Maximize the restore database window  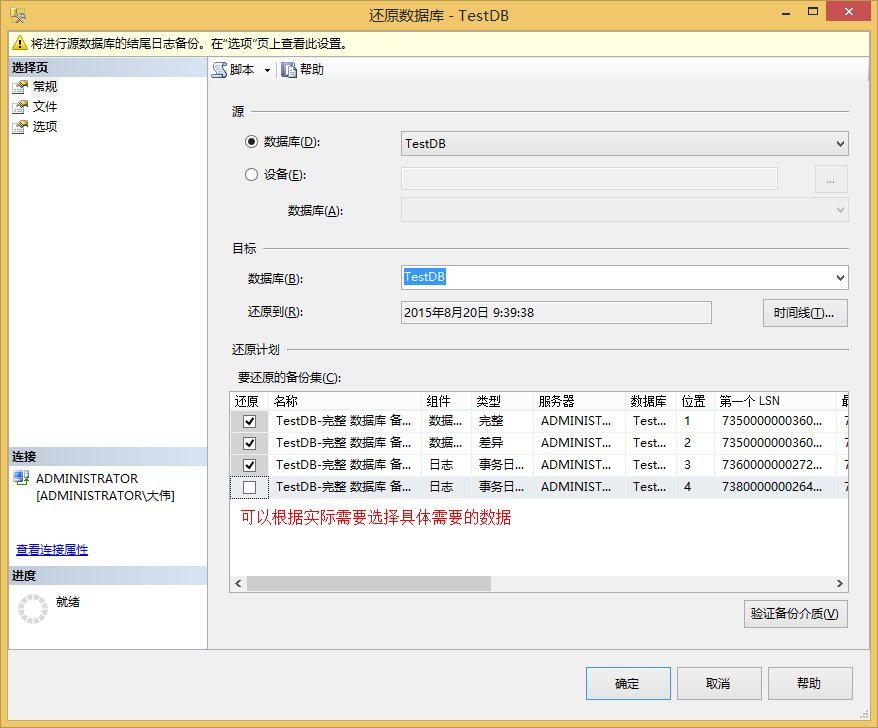pos(813,12)
